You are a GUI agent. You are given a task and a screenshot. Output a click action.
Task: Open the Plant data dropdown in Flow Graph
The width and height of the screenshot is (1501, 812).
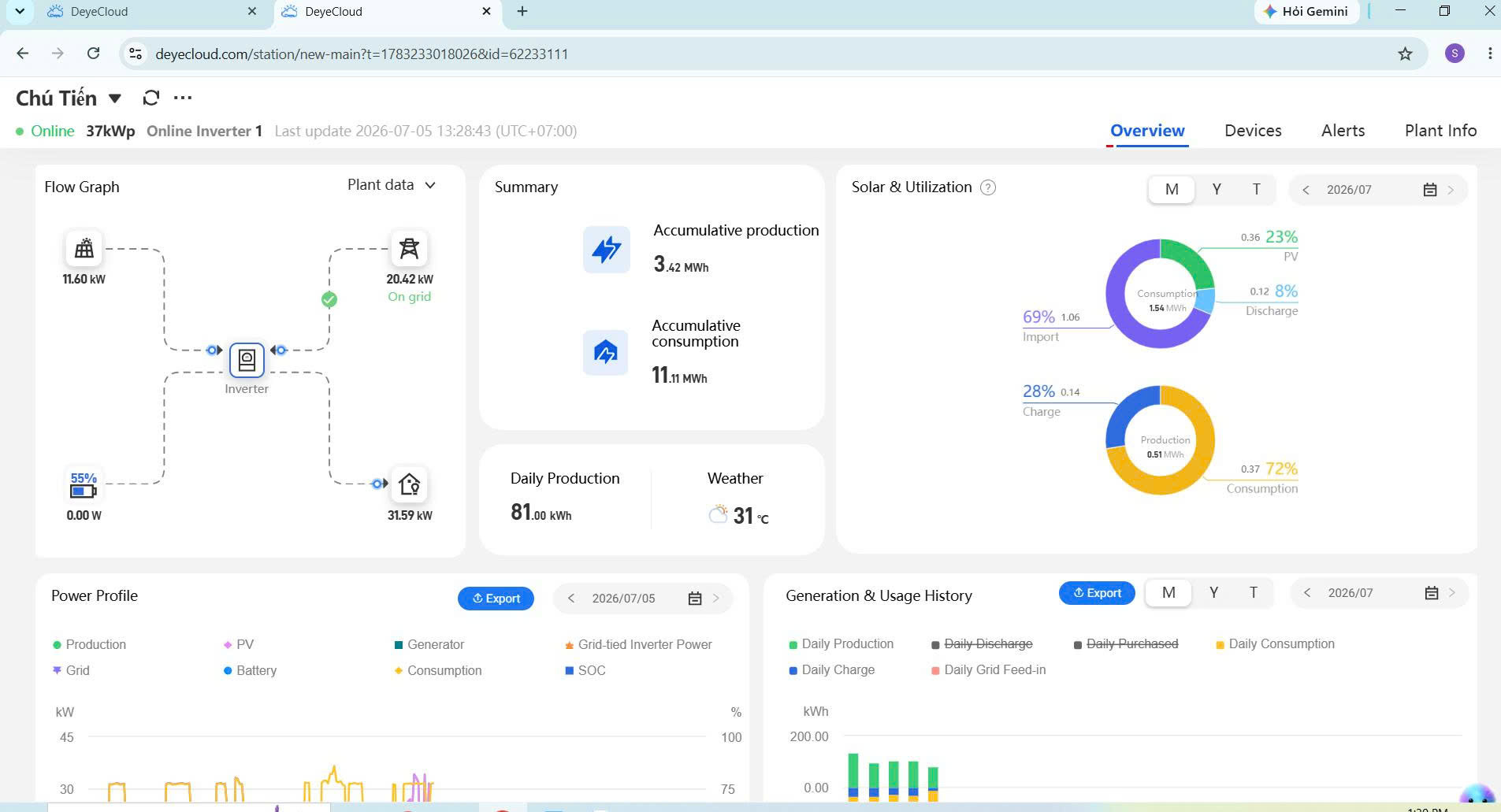tap(392, 185)
